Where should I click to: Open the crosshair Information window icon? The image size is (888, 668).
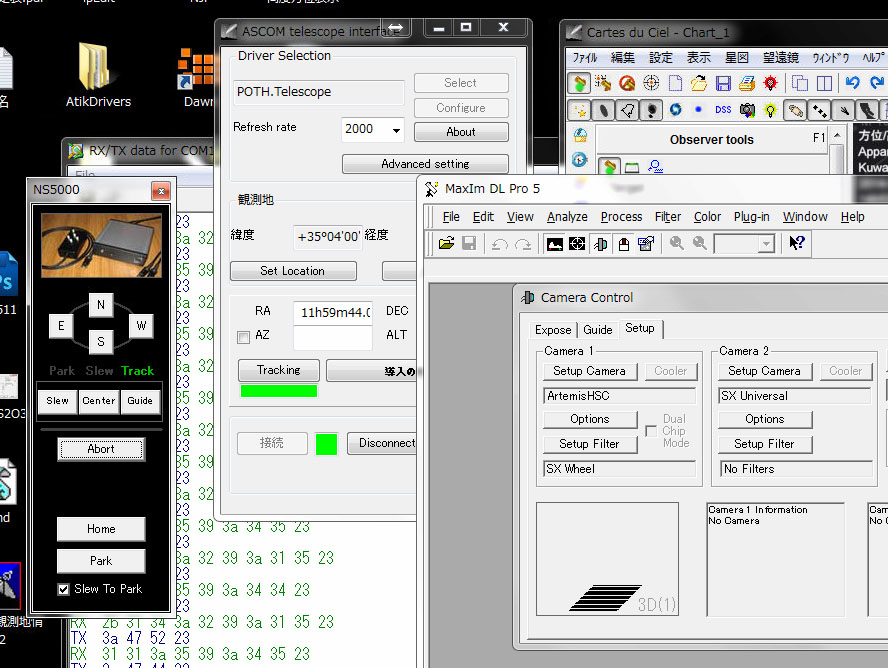[577, 244]
